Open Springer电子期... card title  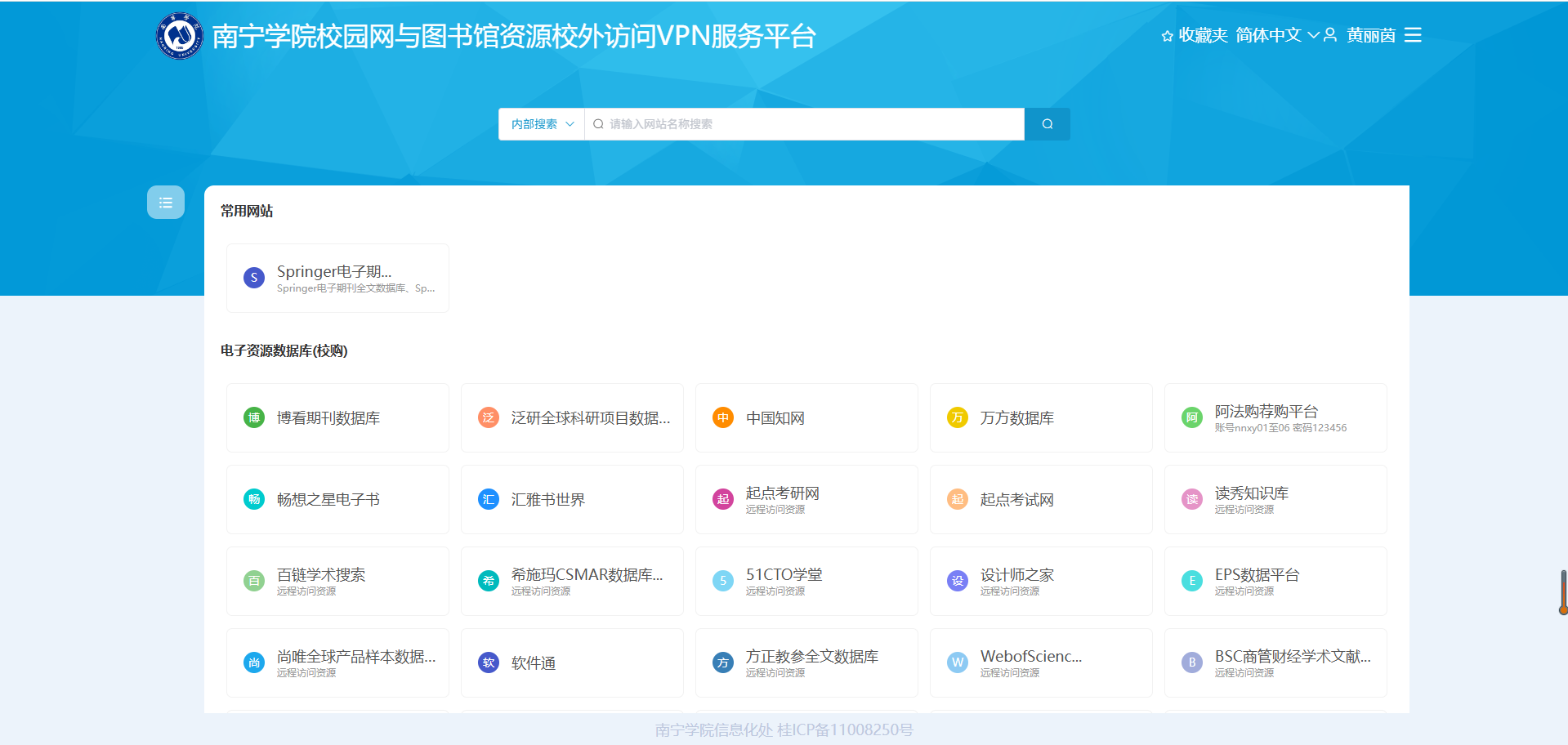(x=334, y=271)
